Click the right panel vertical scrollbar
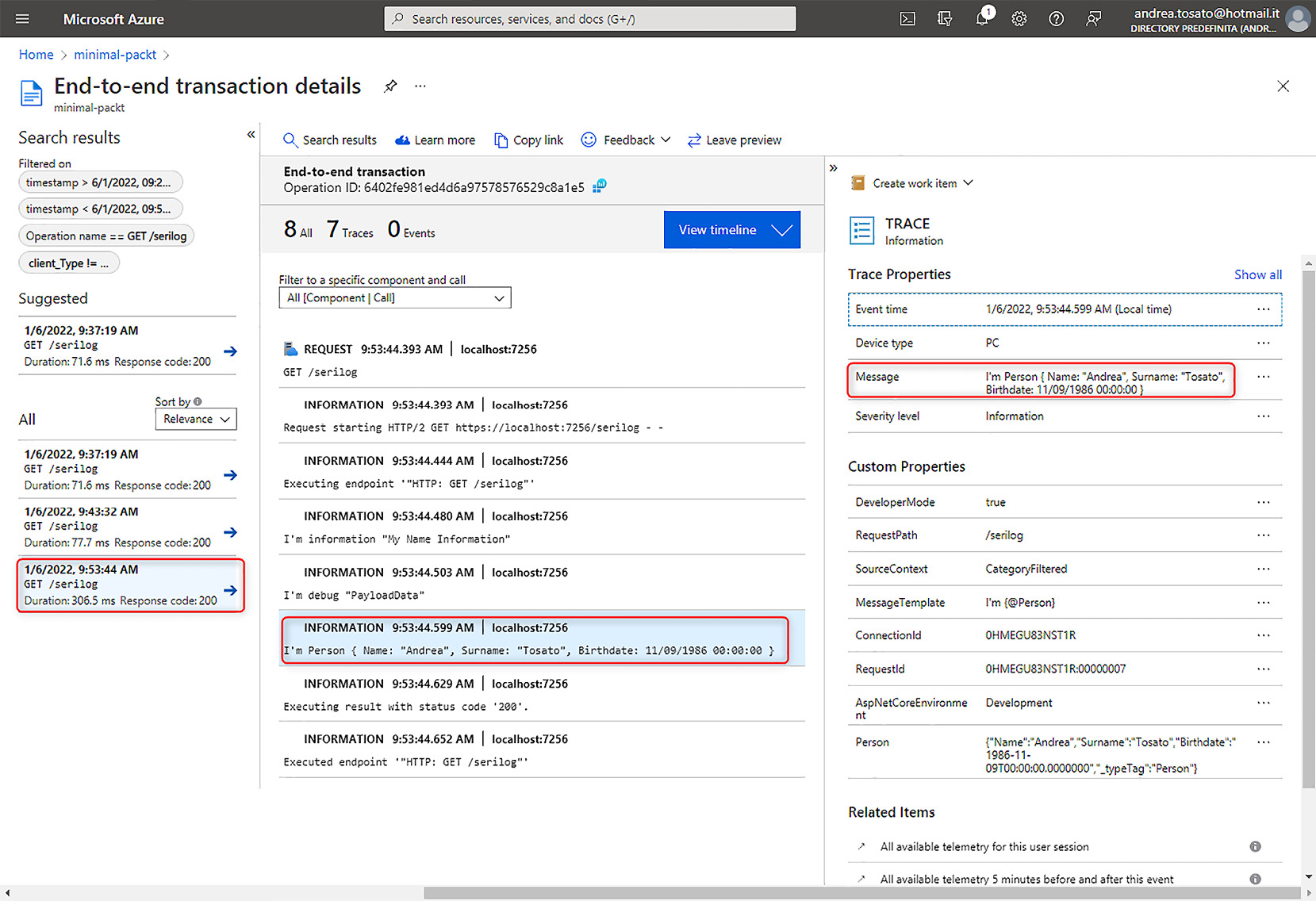Screen dimensions: 1316x901 coord(1309,529)
